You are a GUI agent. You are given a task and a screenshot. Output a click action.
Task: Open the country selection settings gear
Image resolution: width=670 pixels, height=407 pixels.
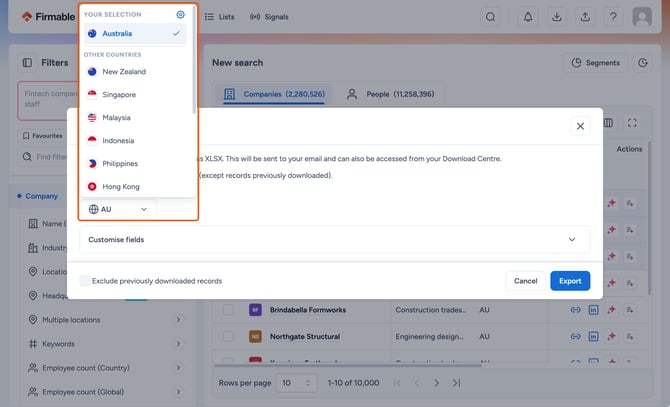click(180, 15)
